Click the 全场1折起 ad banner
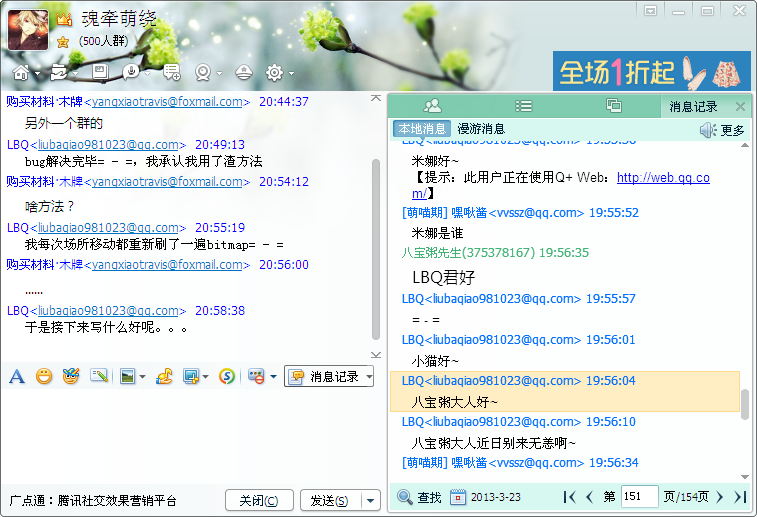This screenshot has height=517, width=757. pos(652,71)
